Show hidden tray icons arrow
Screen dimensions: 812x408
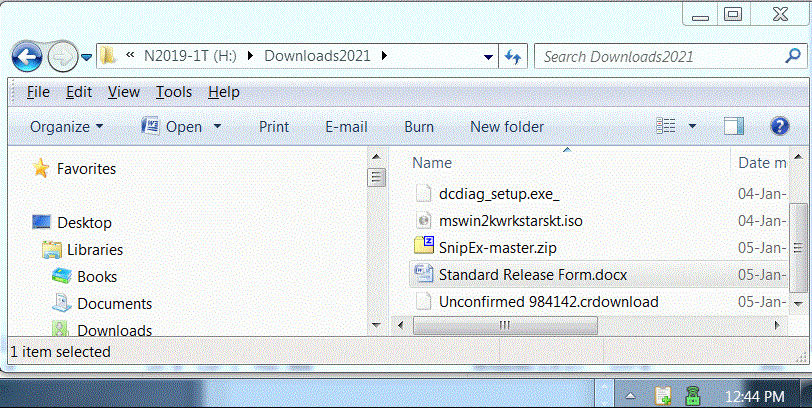click(630, 397)
